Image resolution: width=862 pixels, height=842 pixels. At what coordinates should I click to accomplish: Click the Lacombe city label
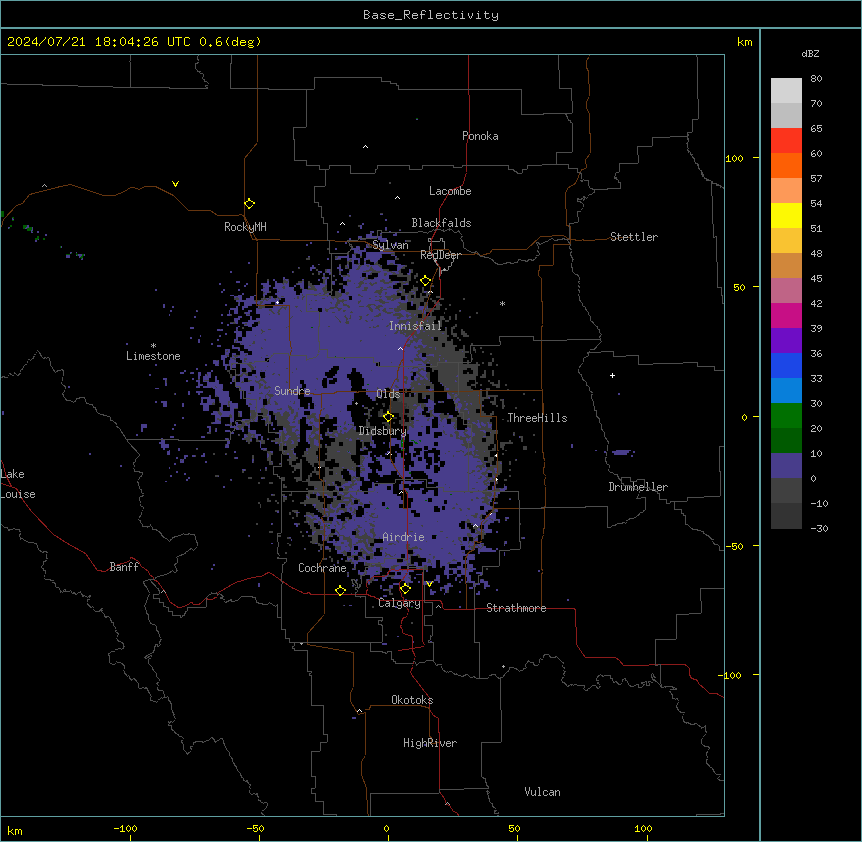point(450,191)
